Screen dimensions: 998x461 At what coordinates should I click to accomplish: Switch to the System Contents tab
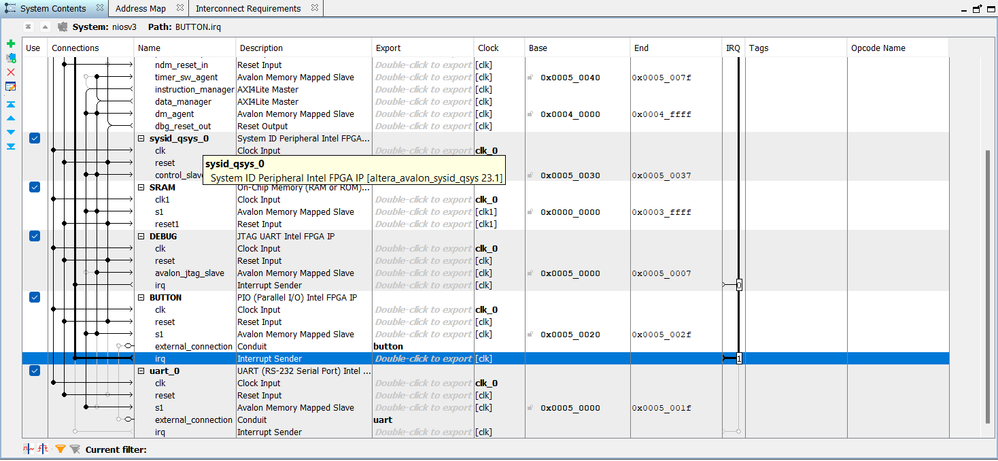[53, 8]
